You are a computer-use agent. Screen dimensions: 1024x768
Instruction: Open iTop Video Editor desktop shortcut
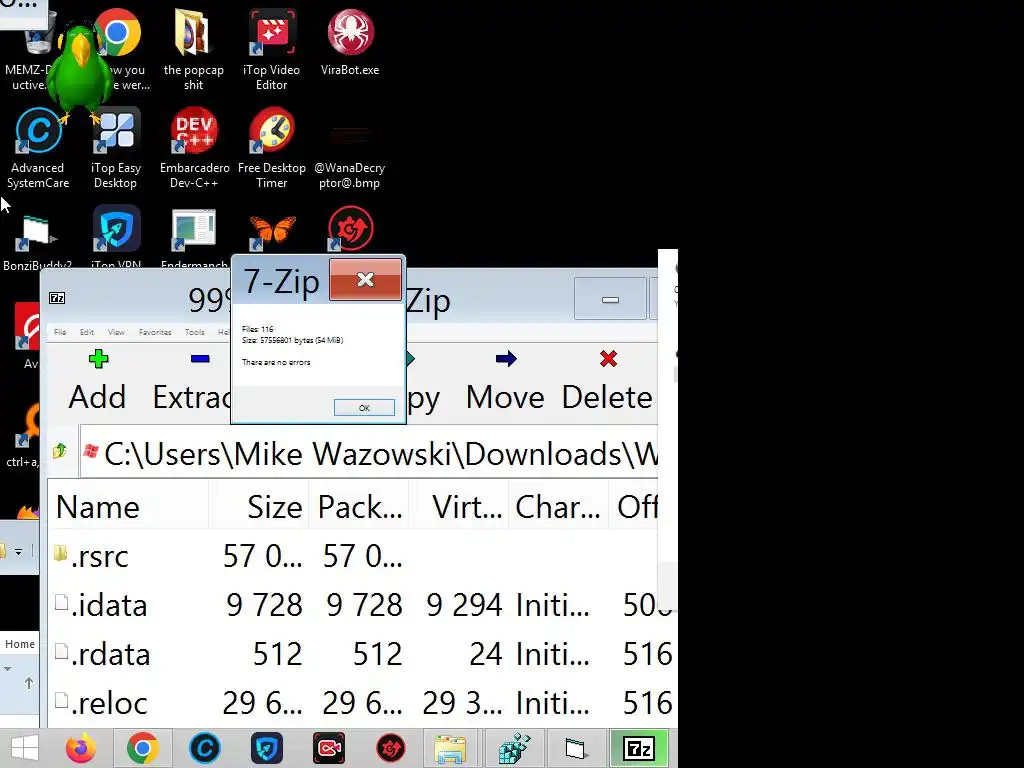tap(272, 49)
